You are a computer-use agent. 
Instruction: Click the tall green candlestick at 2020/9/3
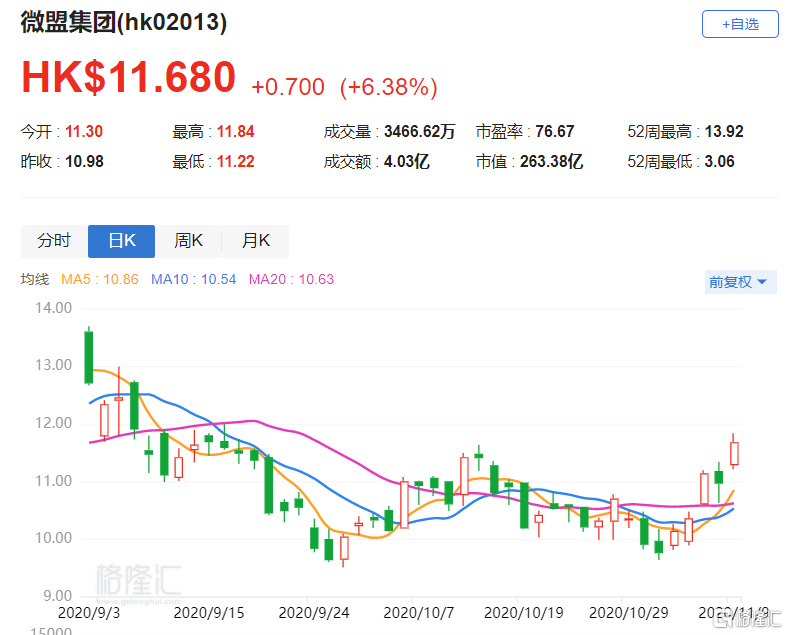coord(89,357)
